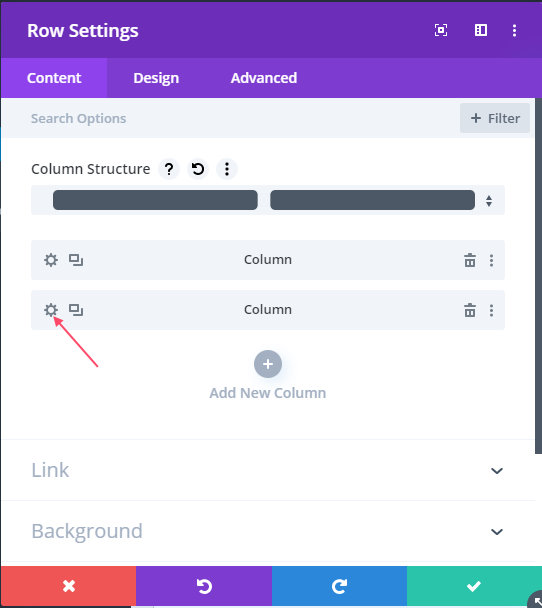Image resolution: width=542 pixels, height=608 pixels.
Task: Toggle fullscreen expand modal icon in header
Action: pyautogui.click(x=441, y=30)
